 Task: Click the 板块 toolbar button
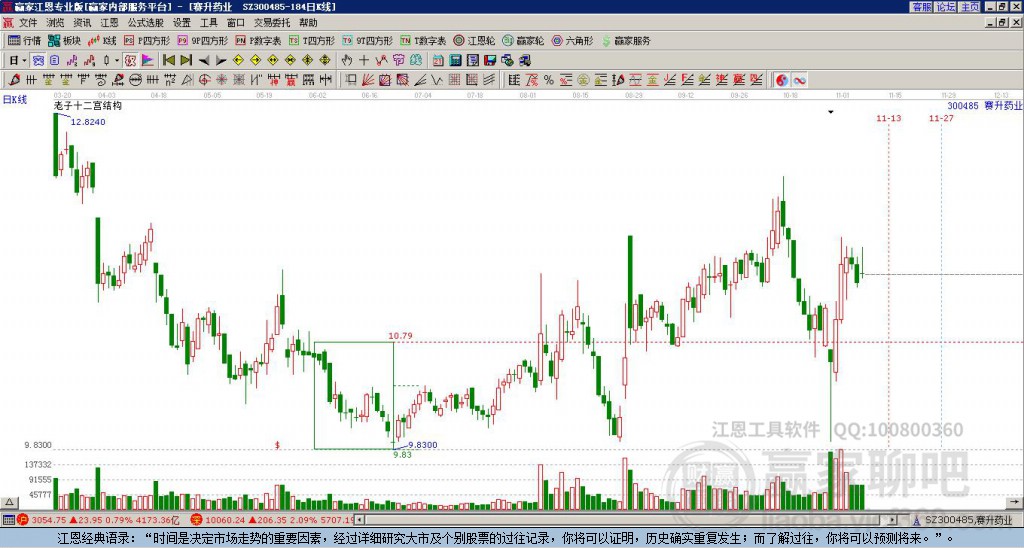pyautogui.click(x=65, y=40)
